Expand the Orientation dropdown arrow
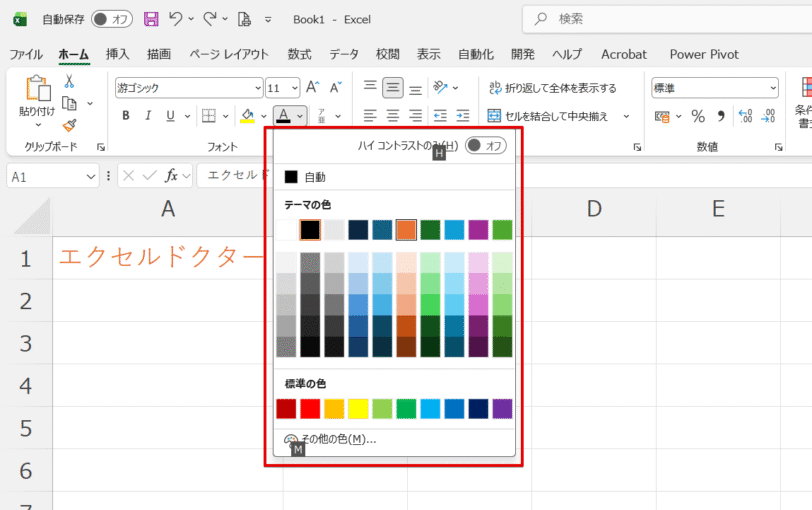812x510 pixels. [455, 88]
